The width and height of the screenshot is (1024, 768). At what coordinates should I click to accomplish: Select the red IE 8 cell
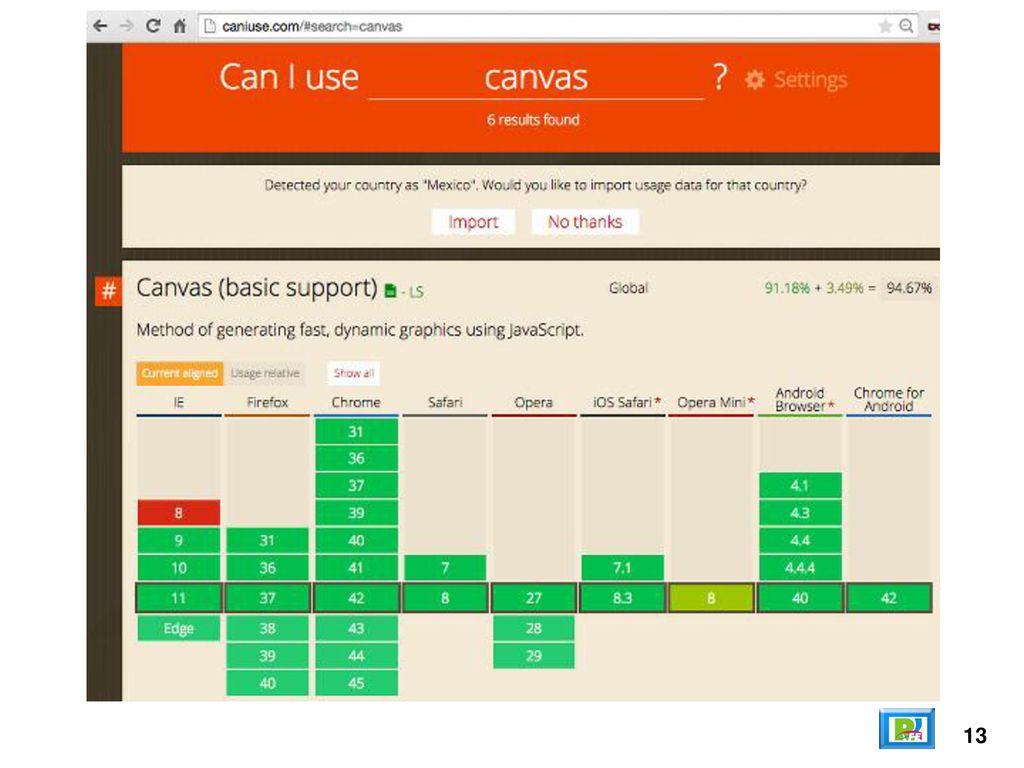click(179, 513)
